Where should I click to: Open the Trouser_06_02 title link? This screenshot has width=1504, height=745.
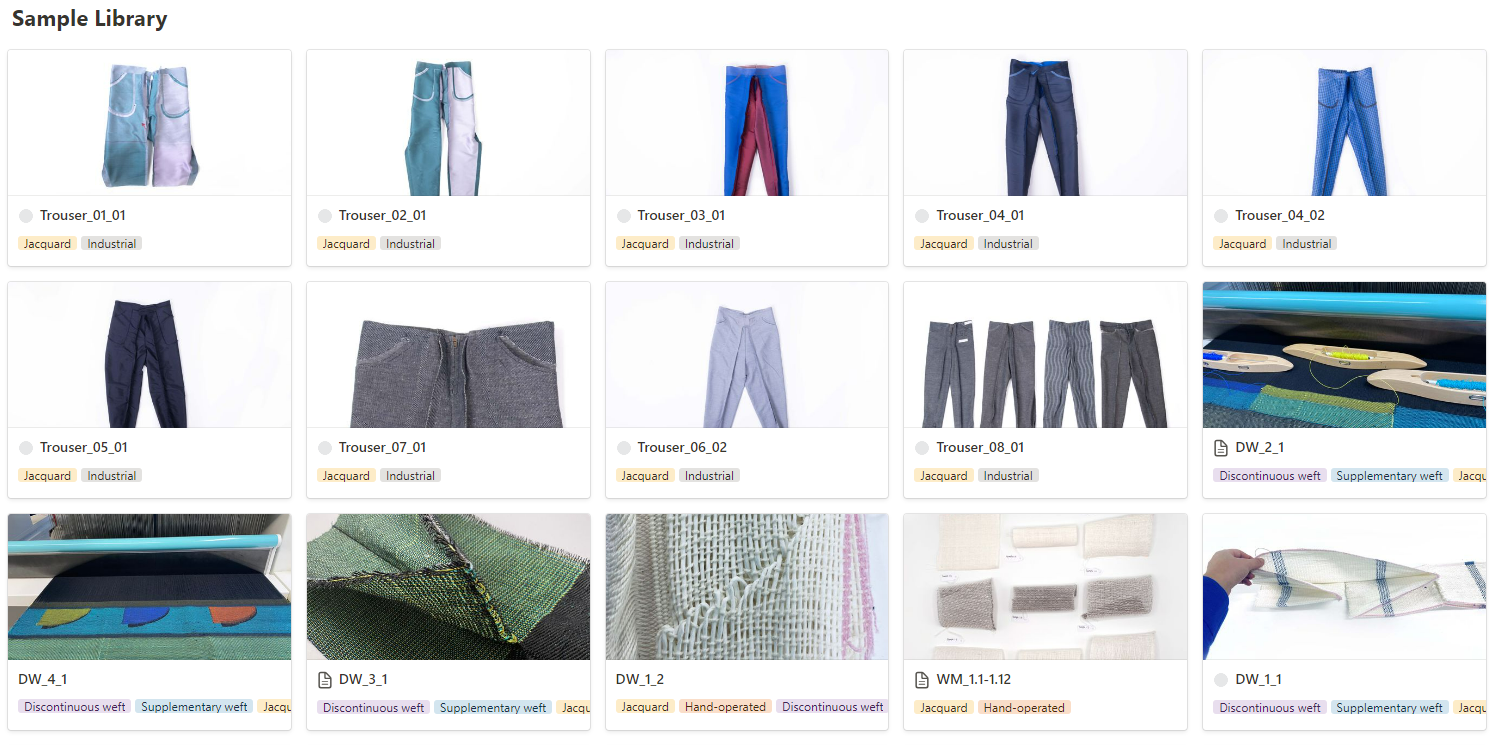click(682, 448)
